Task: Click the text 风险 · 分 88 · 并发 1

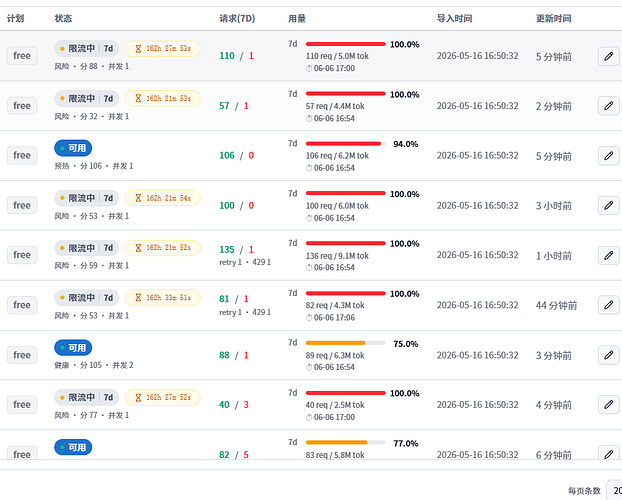Action: tap(92, 66)
